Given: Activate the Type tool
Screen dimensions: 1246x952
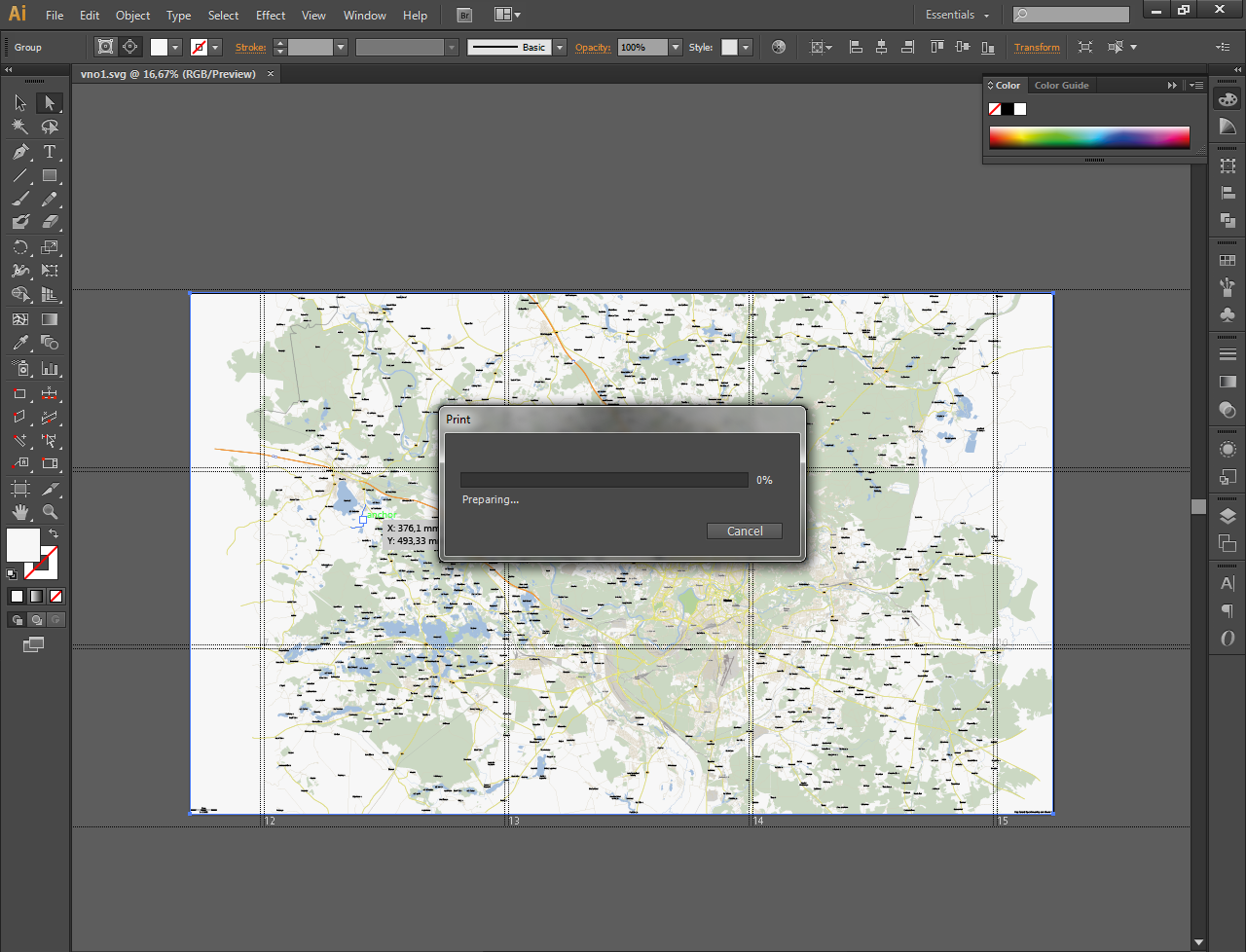Looking at the screenshot, I should pos(50,152).
